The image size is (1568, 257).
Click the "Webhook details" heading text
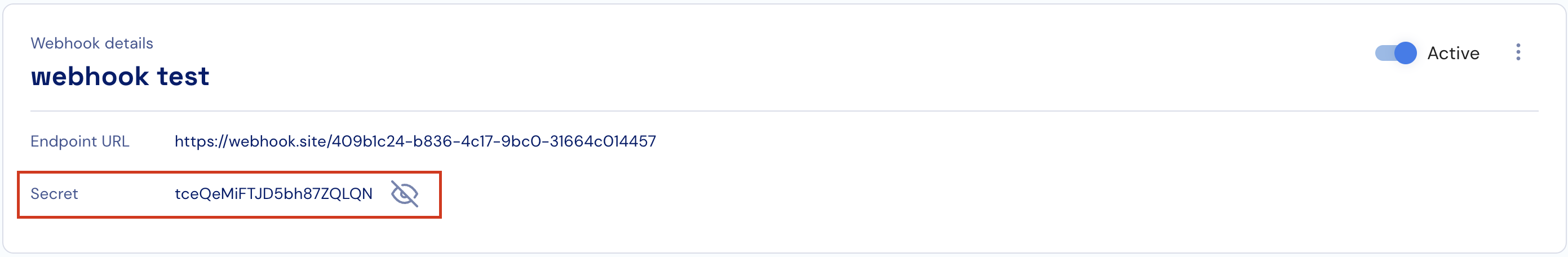(92, 43)
